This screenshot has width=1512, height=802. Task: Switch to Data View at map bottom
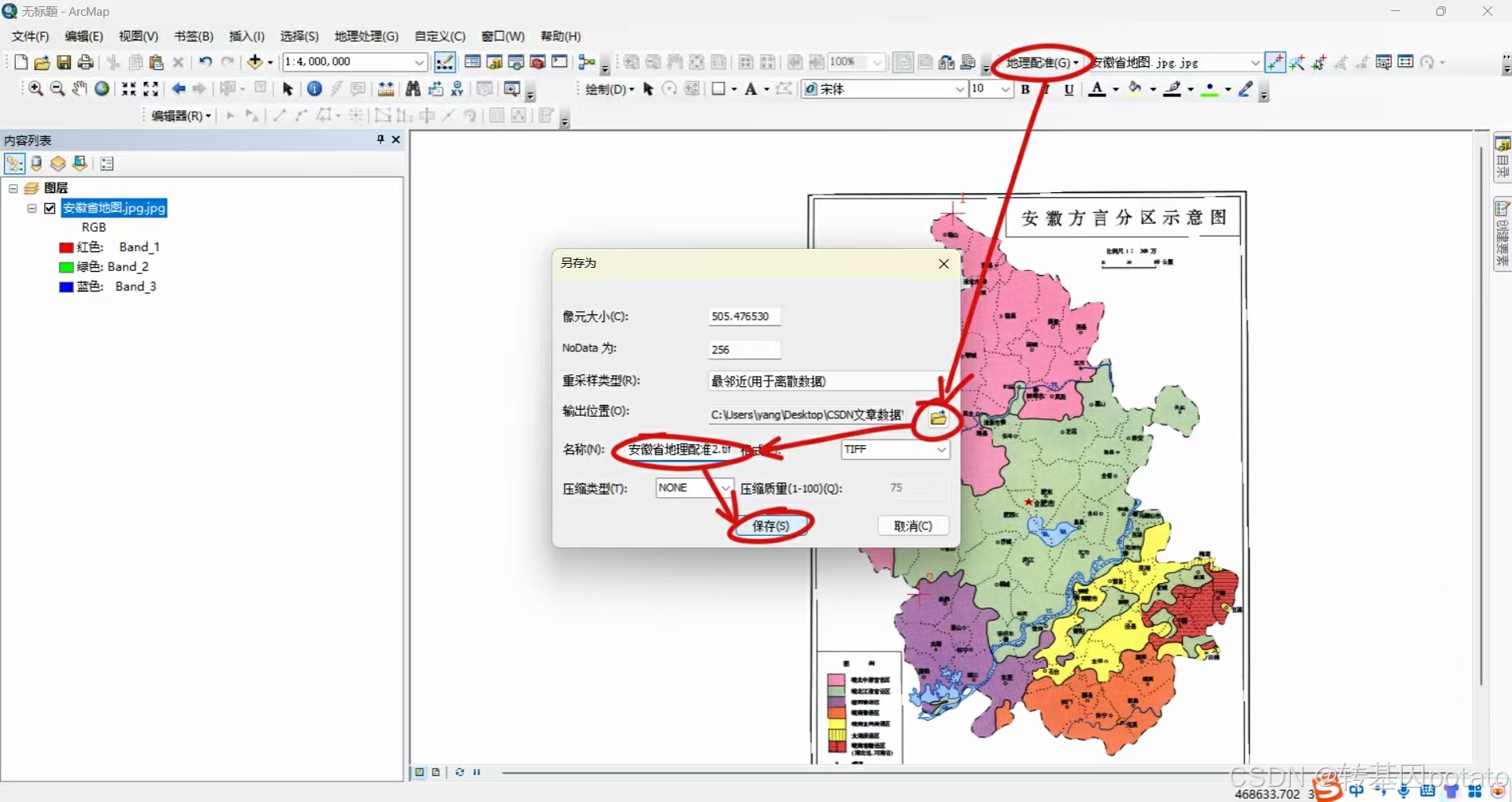pyautogui.click(x=420, y=772)
